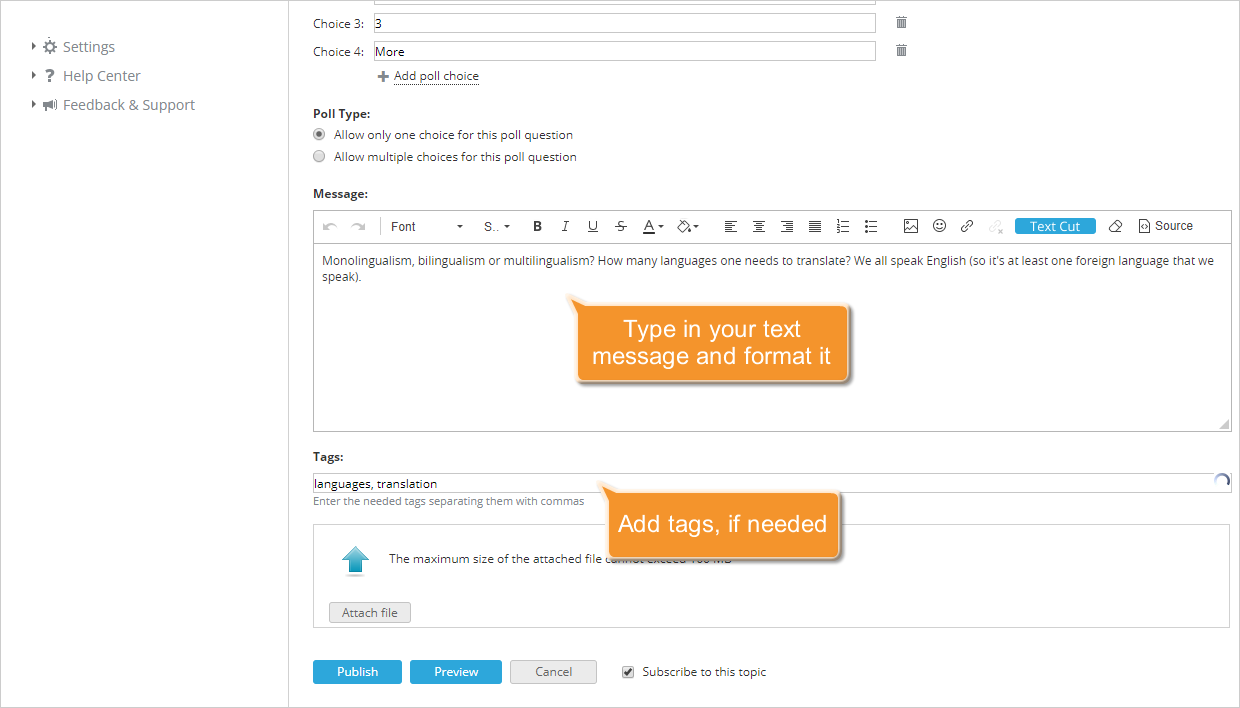This screenshot has height=708, width=1240.
Task: Apply bold formatting to the message
Action: (x=537, y=226)
